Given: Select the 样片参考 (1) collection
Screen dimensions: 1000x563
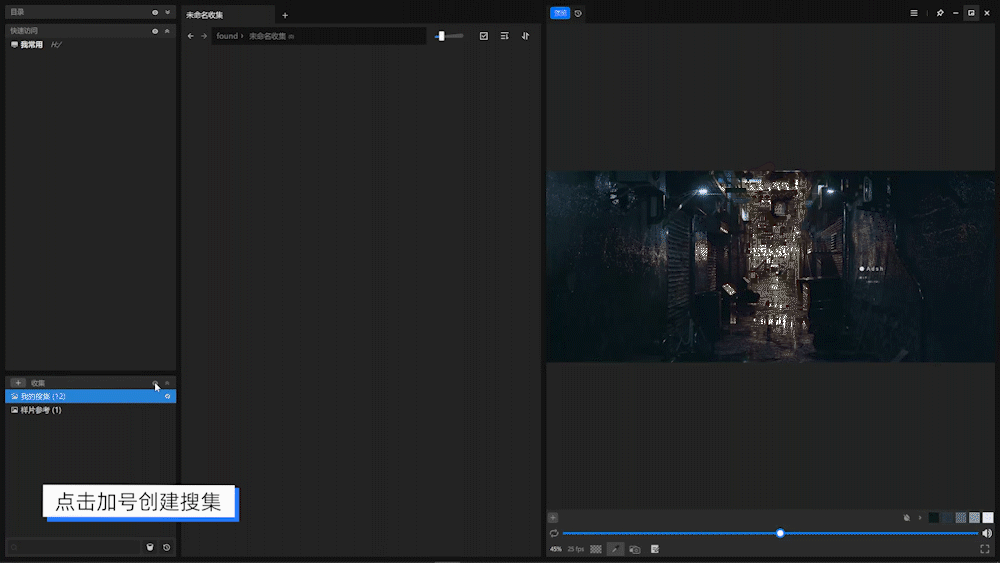Looking at the screenshot, I should tap(91, 410).
